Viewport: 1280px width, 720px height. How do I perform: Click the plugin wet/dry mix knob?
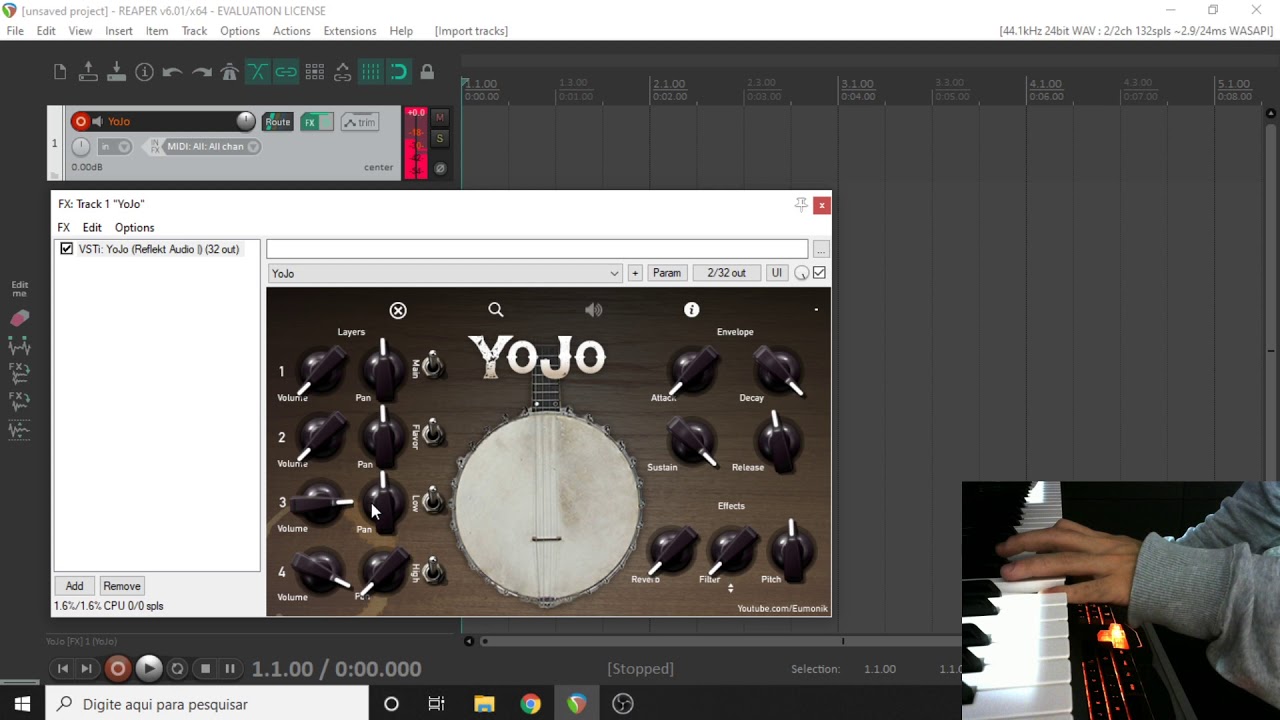(x=802, y=273)
